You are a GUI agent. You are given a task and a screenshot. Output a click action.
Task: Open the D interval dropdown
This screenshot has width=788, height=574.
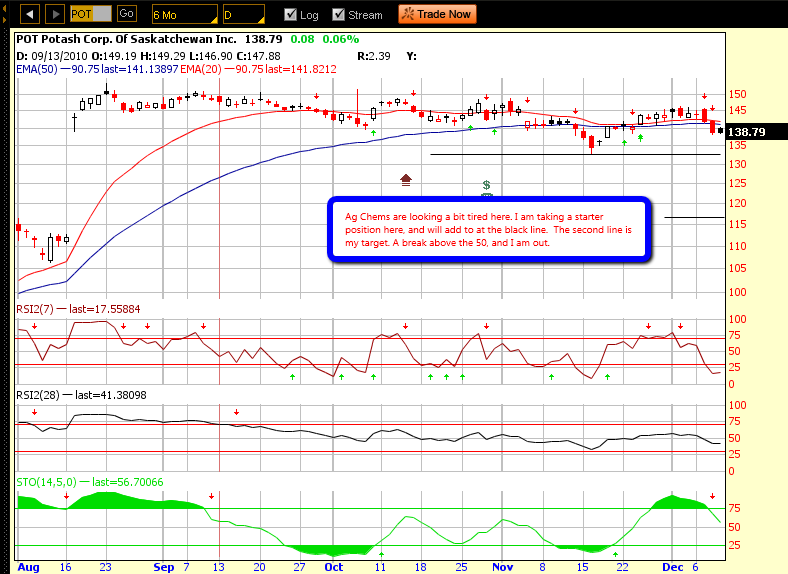[244, 15]
